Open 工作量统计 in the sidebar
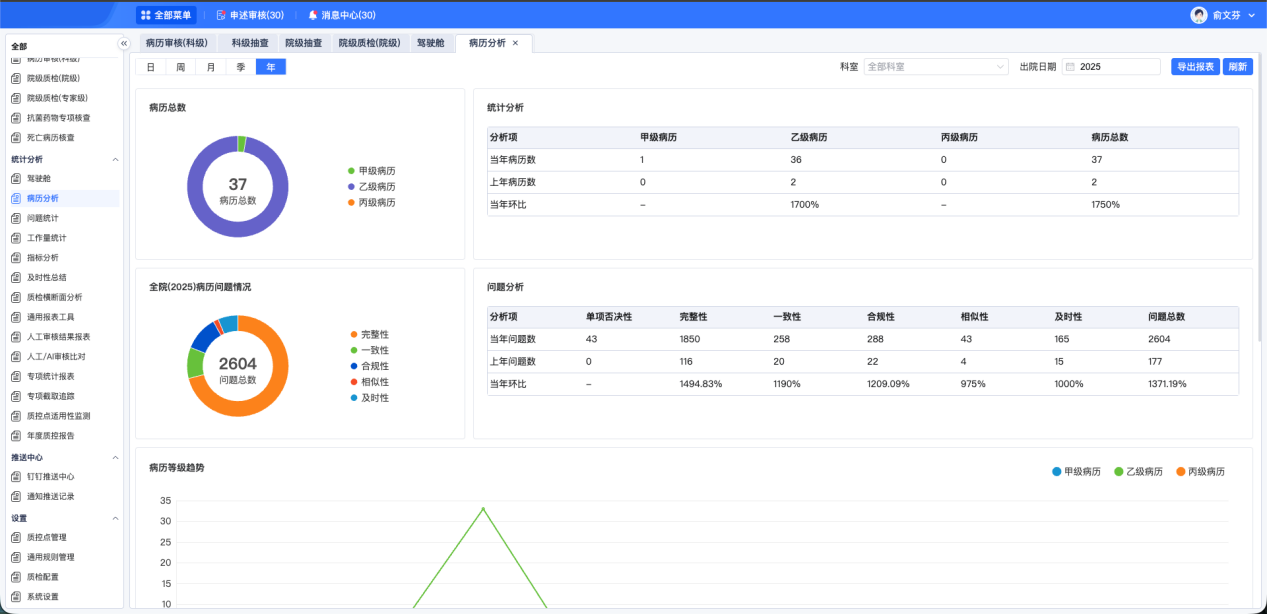 tap(47, 238)
